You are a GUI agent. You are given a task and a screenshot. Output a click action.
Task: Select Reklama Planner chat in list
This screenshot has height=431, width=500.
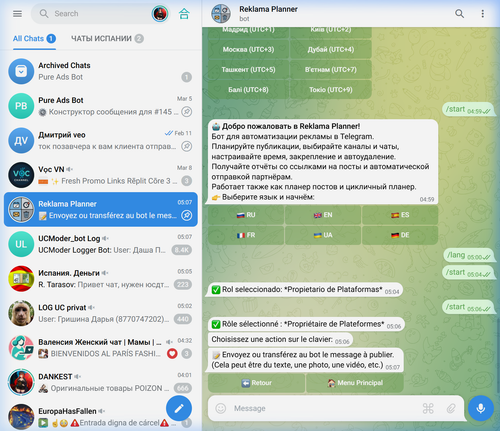(x=100, y=209)
